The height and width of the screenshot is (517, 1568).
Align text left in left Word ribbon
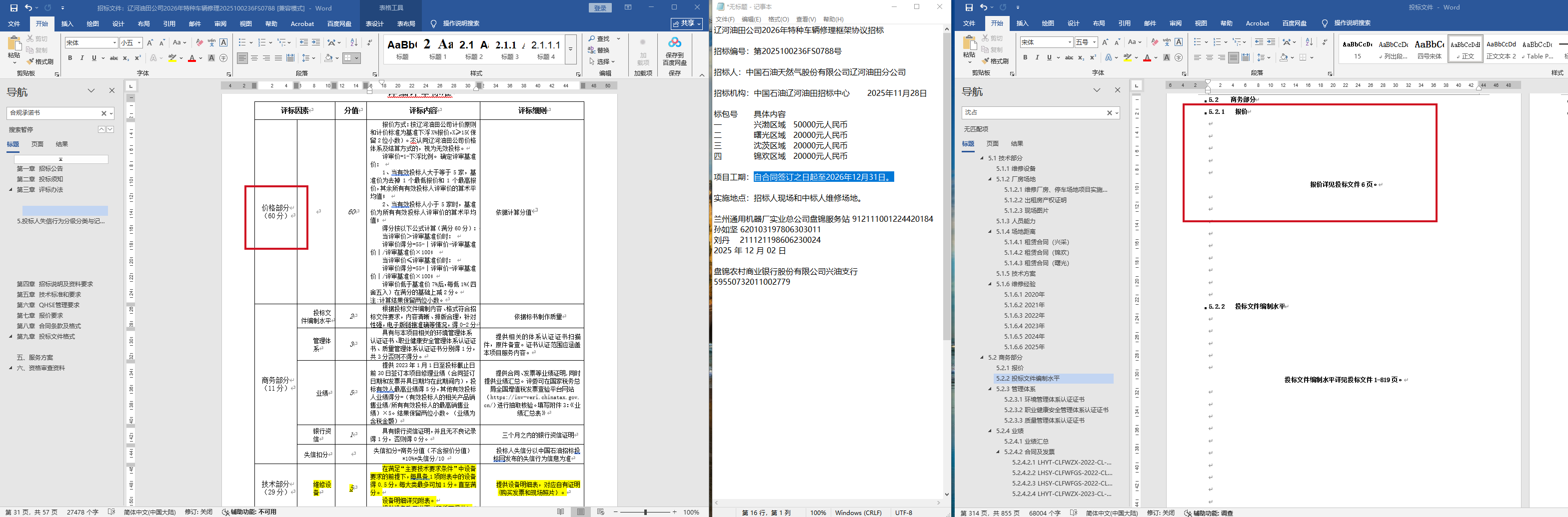click(242, 58)
